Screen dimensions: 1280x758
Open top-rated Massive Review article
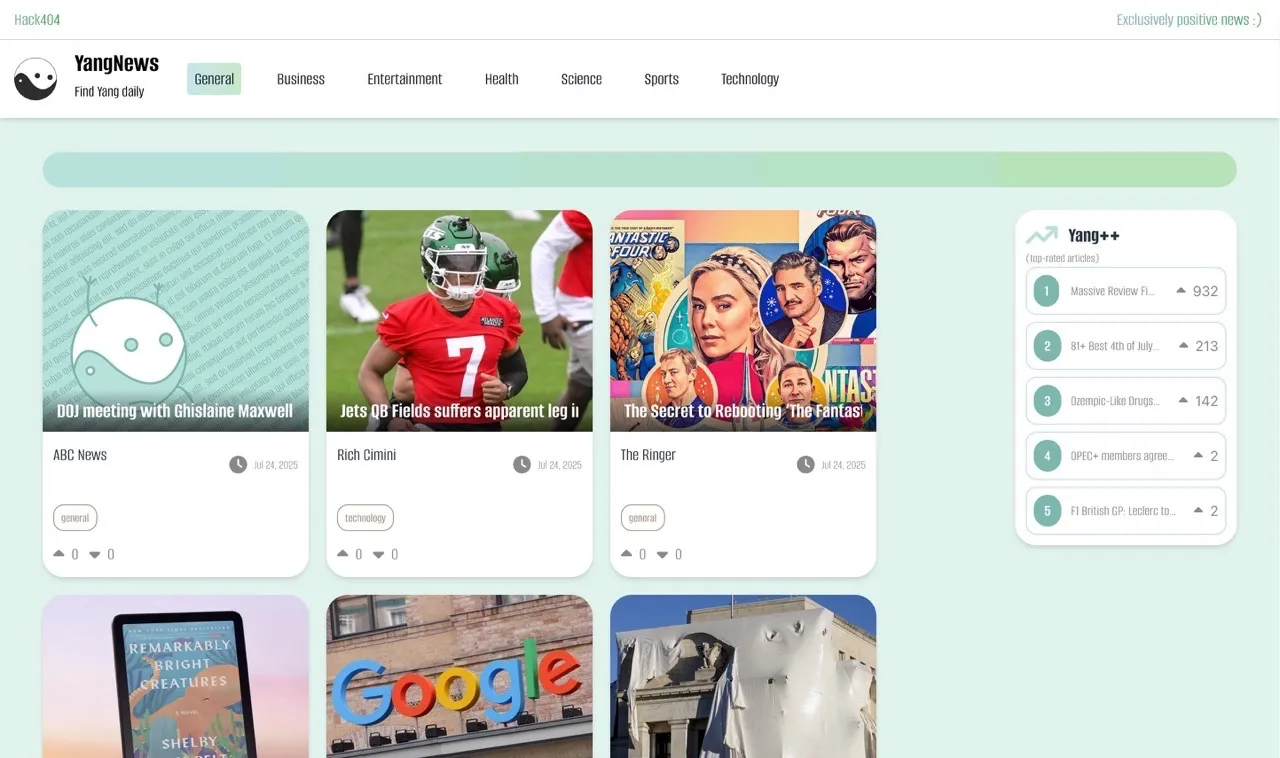coord(1112,291)
